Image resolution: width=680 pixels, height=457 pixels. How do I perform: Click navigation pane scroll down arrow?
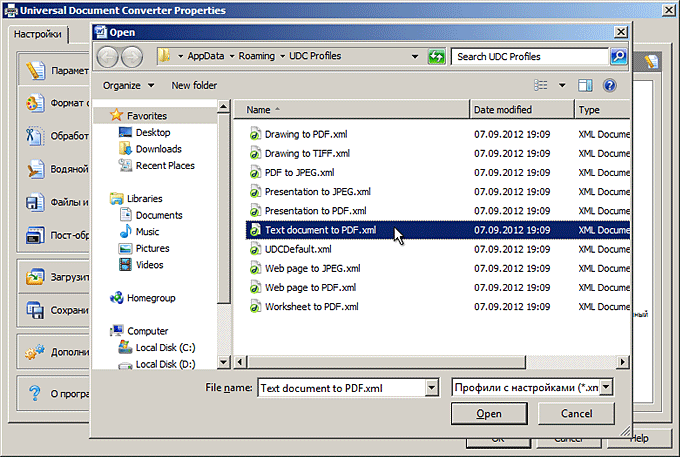[223, 362]
